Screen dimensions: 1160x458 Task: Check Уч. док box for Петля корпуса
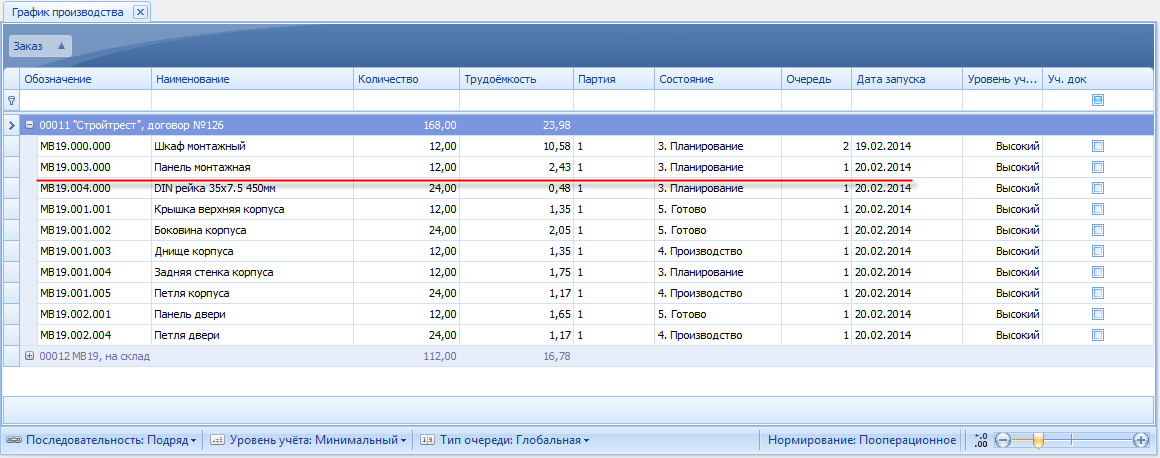click(1098, 293)
